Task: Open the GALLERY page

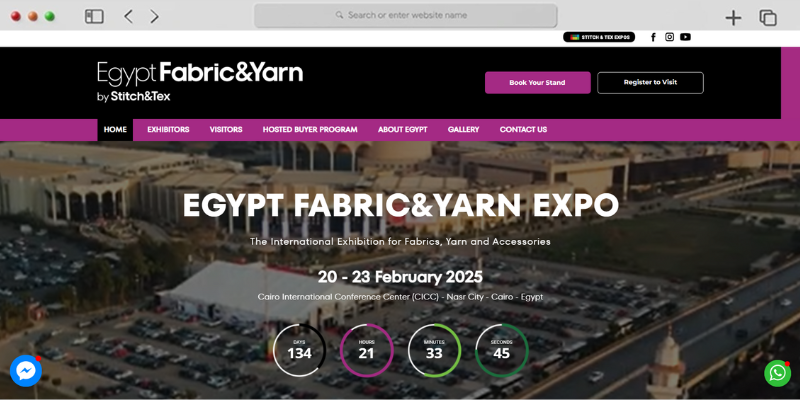Action: click(x=463, y=130)
